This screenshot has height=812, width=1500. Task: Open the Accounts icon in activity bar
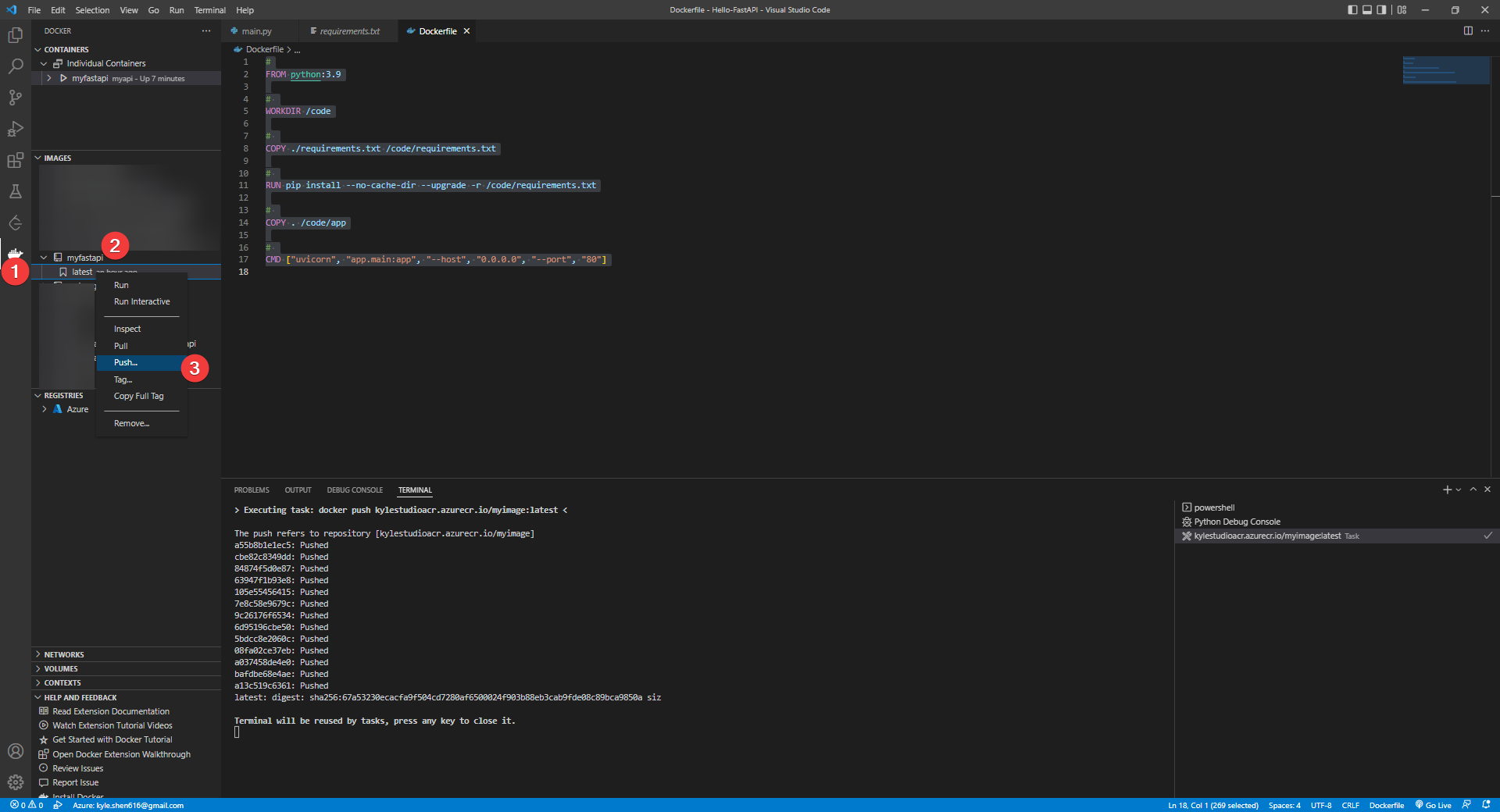coord(16,751)
